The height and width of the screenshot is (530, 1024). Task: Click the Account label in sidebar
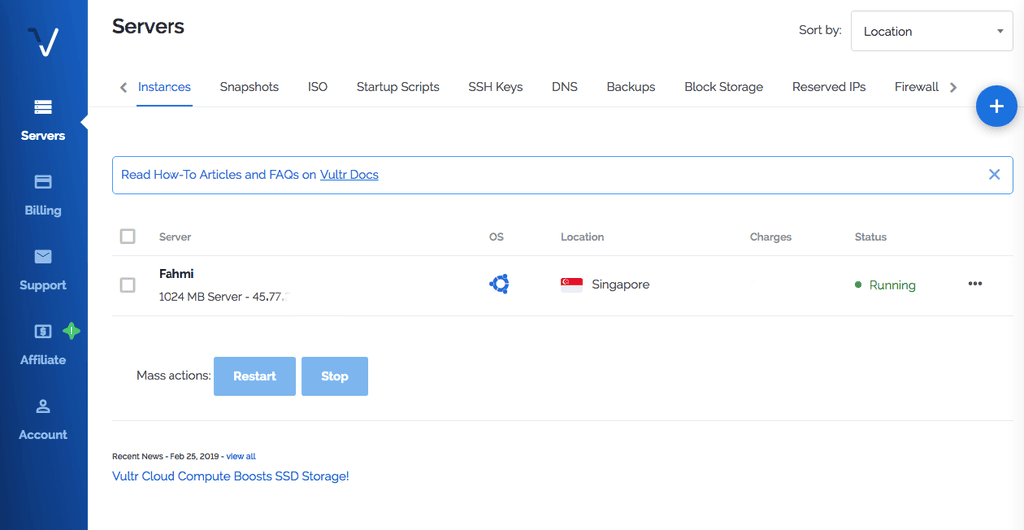pyautogui.click(x=43, y=435)
